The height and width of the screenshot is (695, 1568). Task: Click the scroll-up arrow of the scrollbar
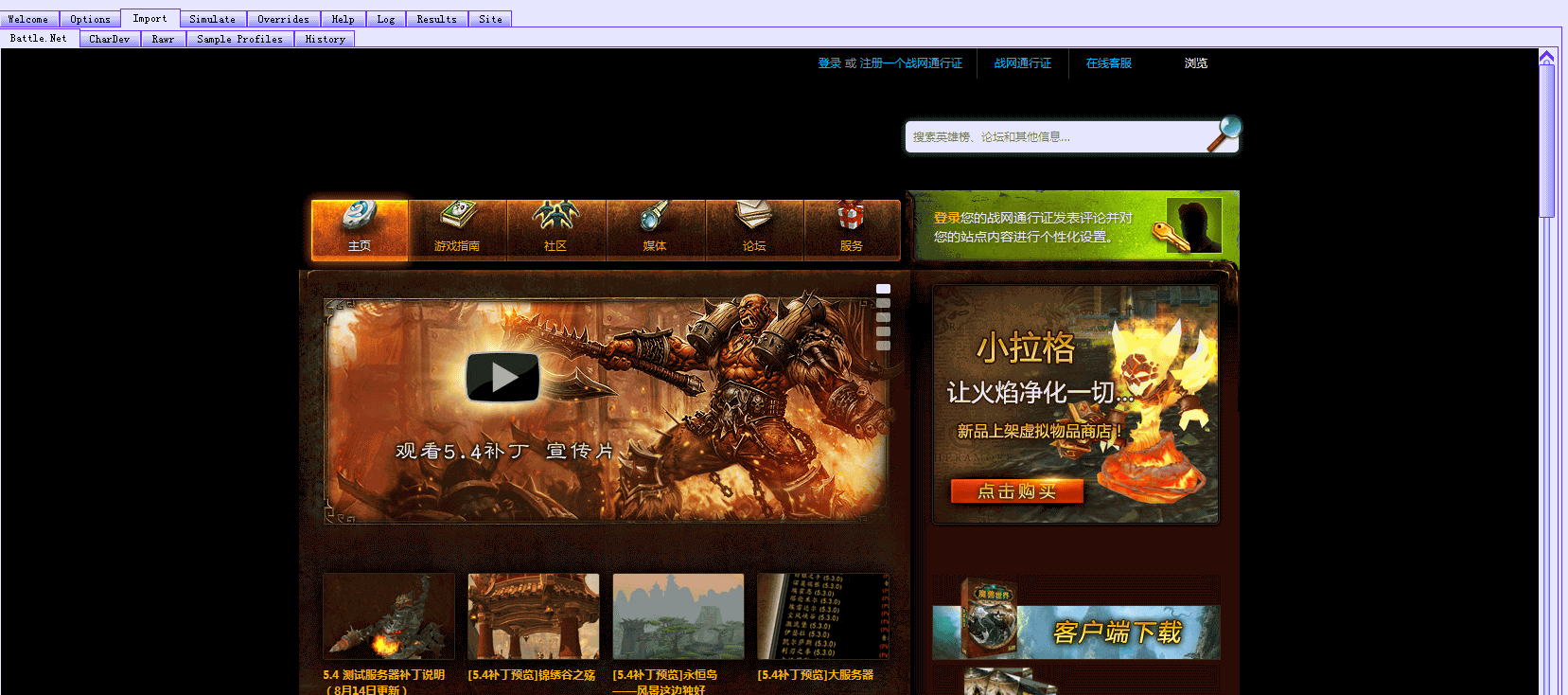(x=1546, y=57)
